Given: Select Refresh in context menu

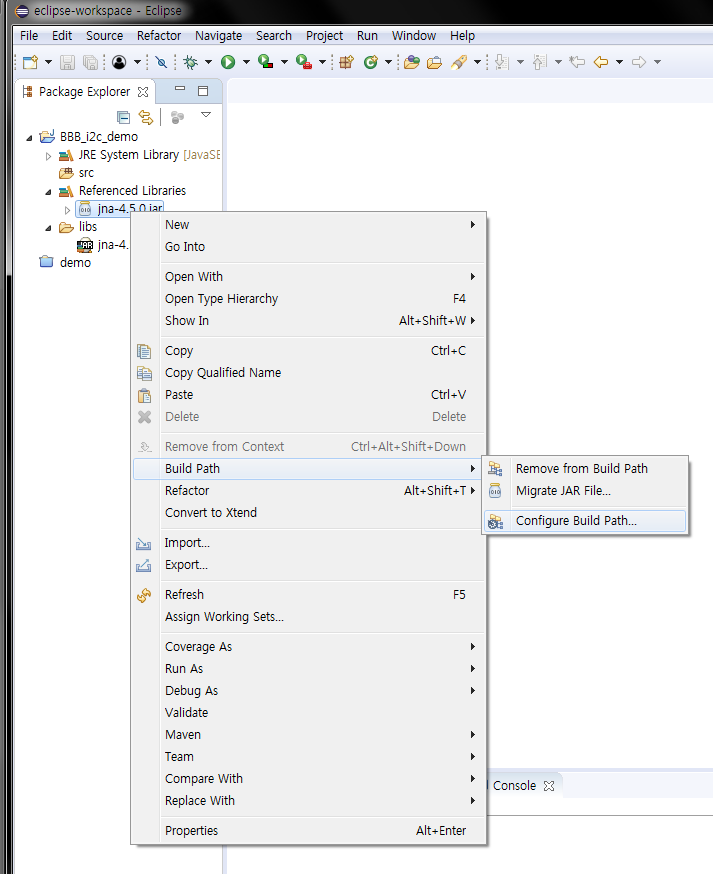Looking at the screenshot, I should (x=309, y=595).
